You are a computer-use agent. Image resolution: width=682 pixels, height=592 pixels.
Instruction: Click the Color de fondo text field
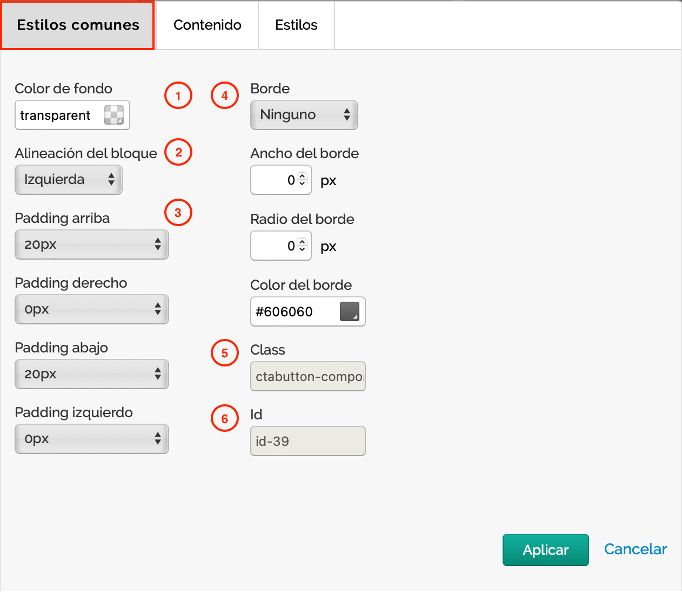point(58,116)
